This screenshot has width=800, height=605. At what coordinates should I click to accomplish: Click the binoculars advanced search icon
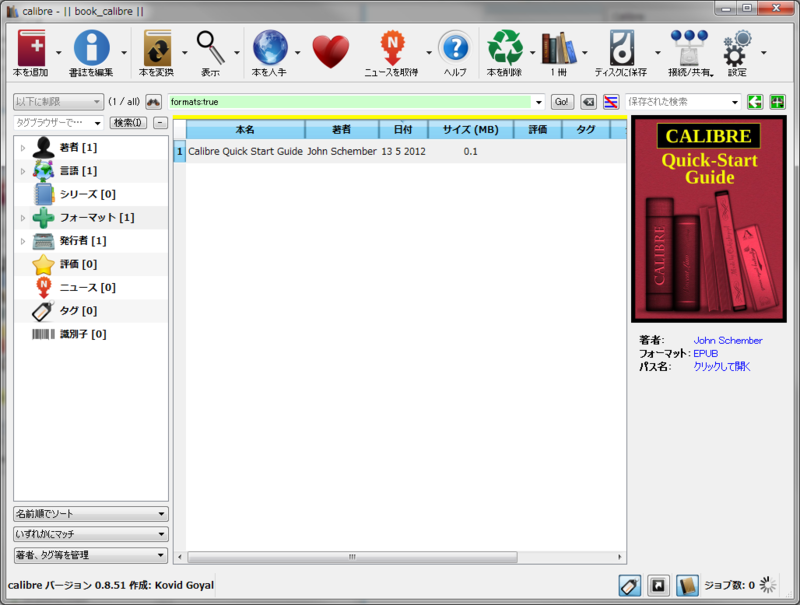pyautogui.click(x=154, y=102)
